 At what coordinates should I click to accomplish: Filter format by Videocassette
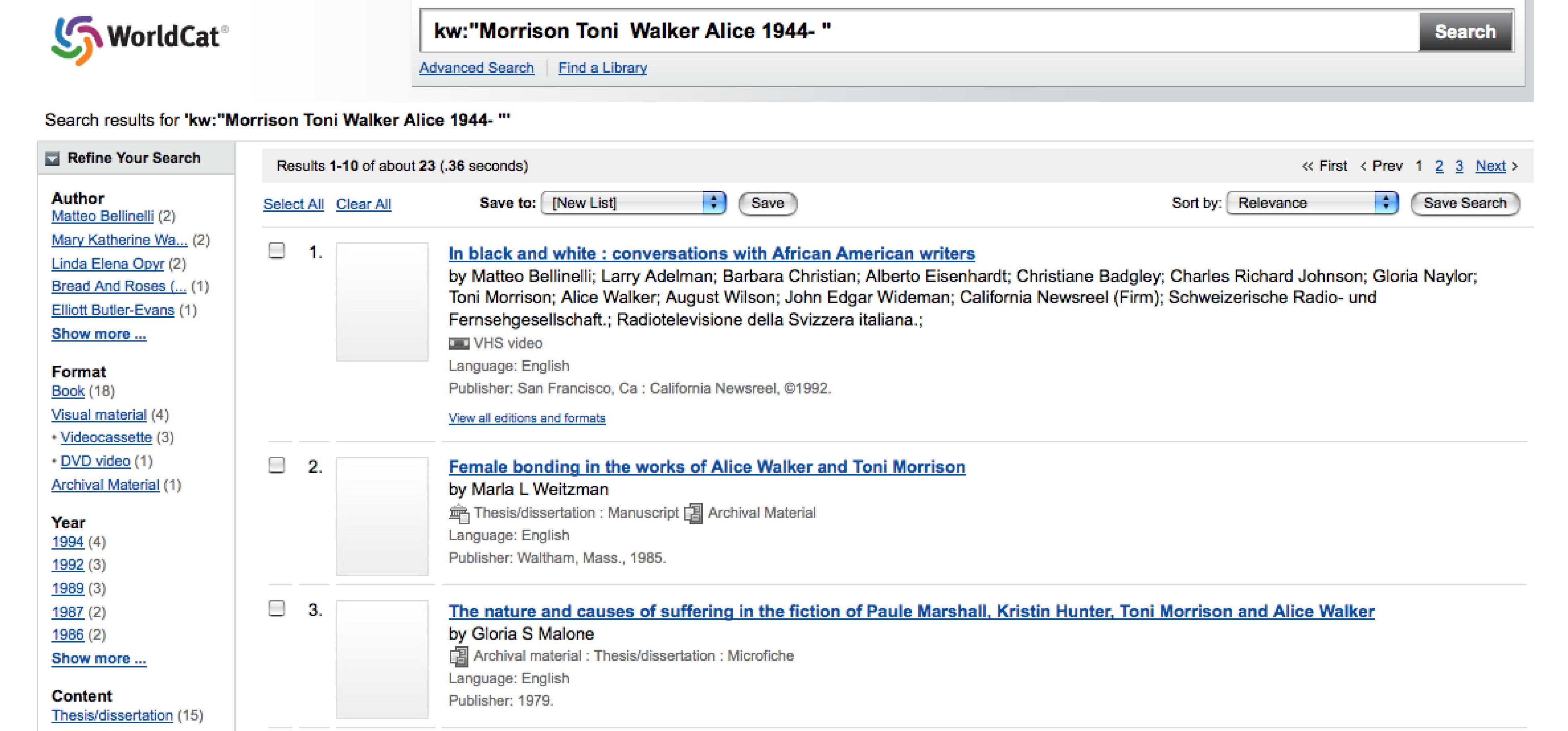pyautogui.click(x=106, y=437)
